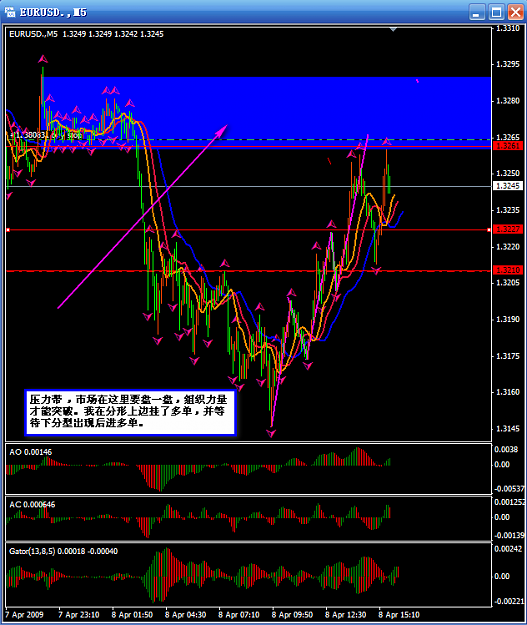527x625 pixels.
Task: Click the chart shift triangle marker at top
Action: [x=393, y=29]
